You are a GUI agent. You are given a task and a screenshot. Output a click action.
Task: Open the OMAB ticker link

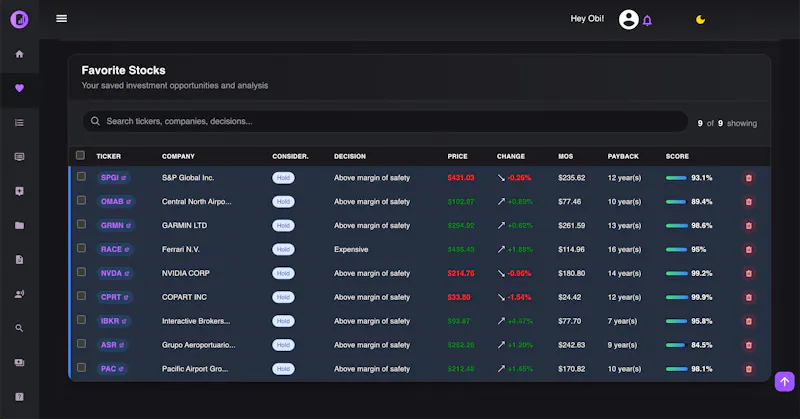coord(116,202)
